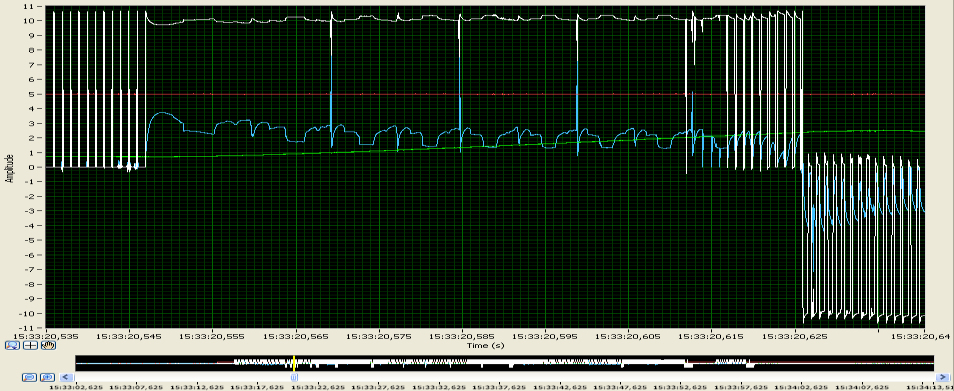
Task: Click the overview zoom-out magnifier button
Action: [30, 377]
